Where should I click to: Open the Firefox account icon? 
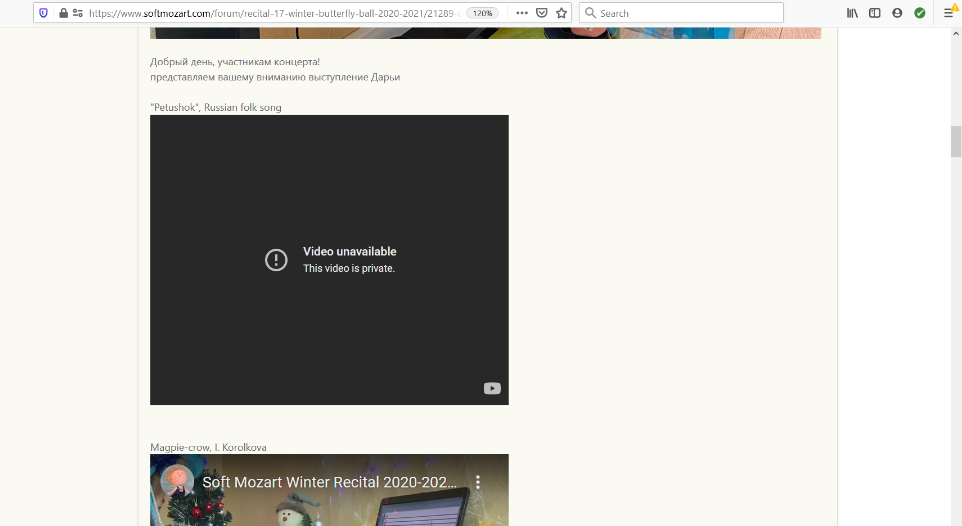tap(897, 13)
